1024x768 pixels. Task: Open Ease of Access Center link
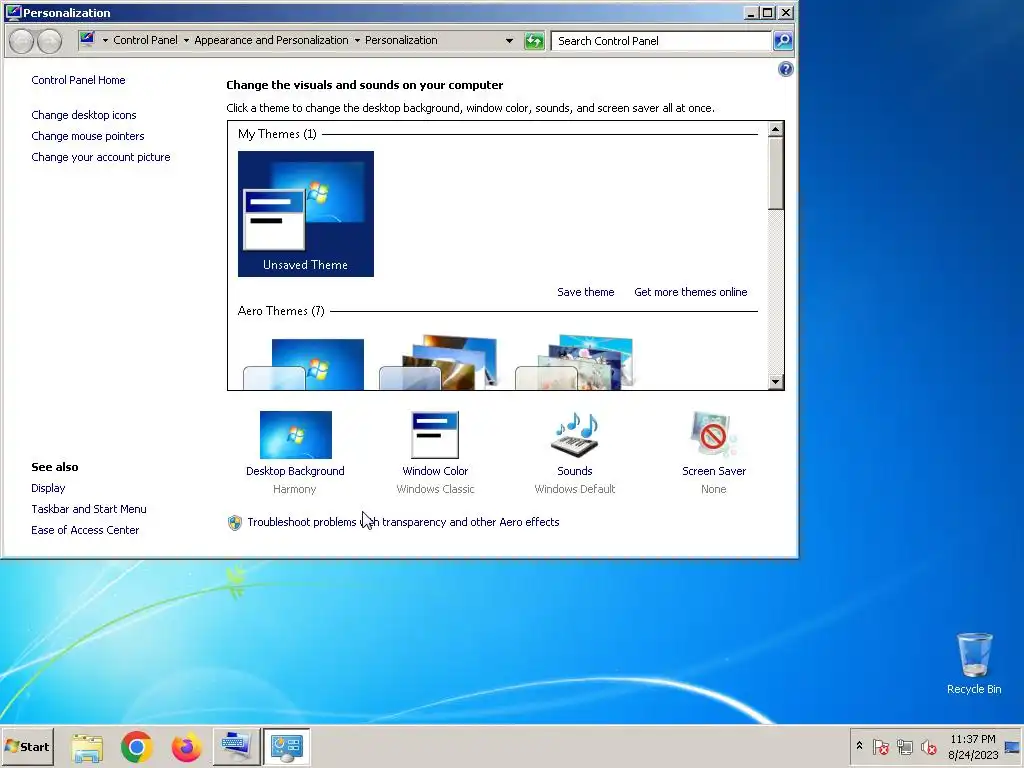[85, 530]
